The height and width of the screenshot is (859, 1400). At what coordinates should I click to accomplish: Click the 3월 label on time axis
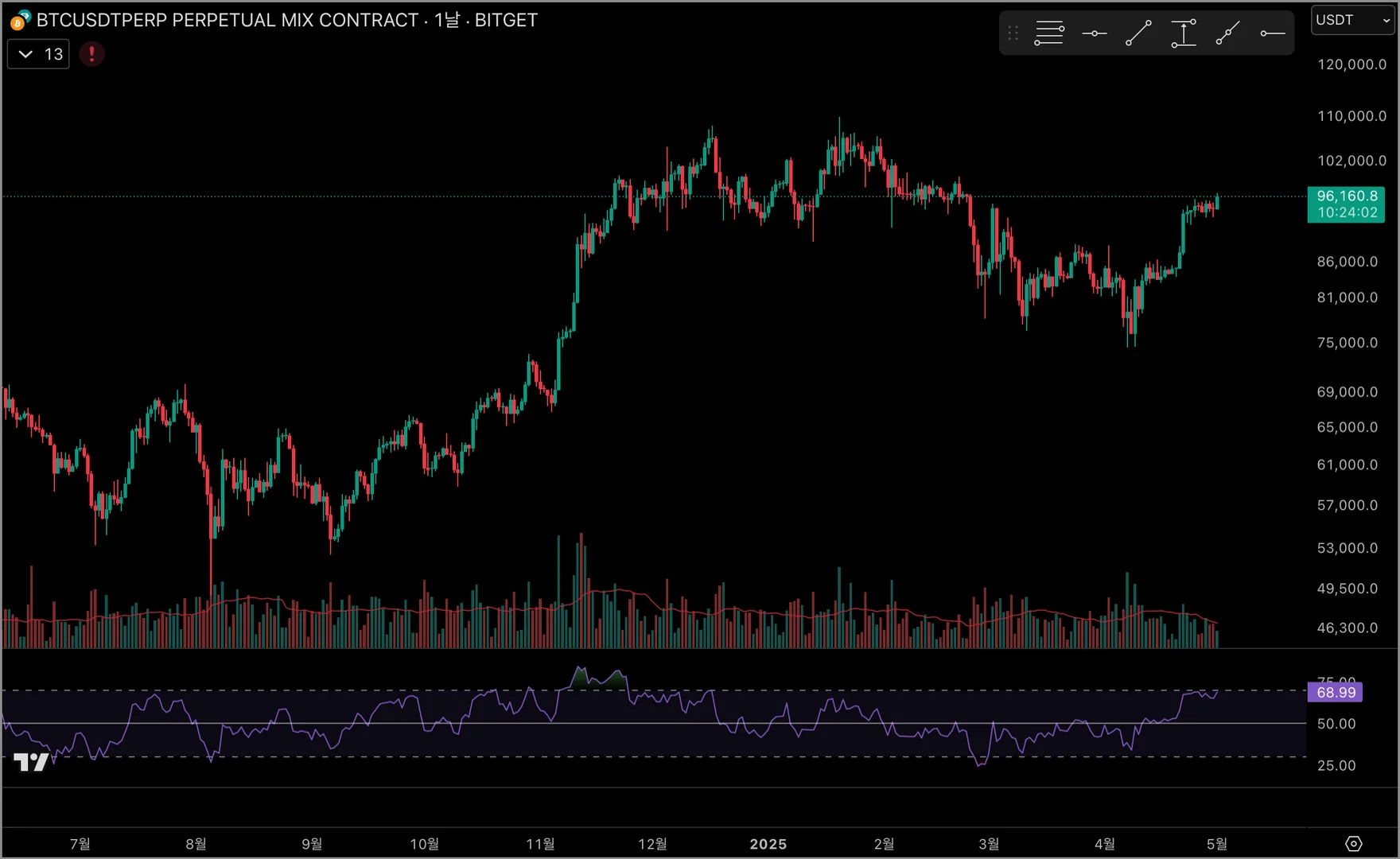pos(990,844)
